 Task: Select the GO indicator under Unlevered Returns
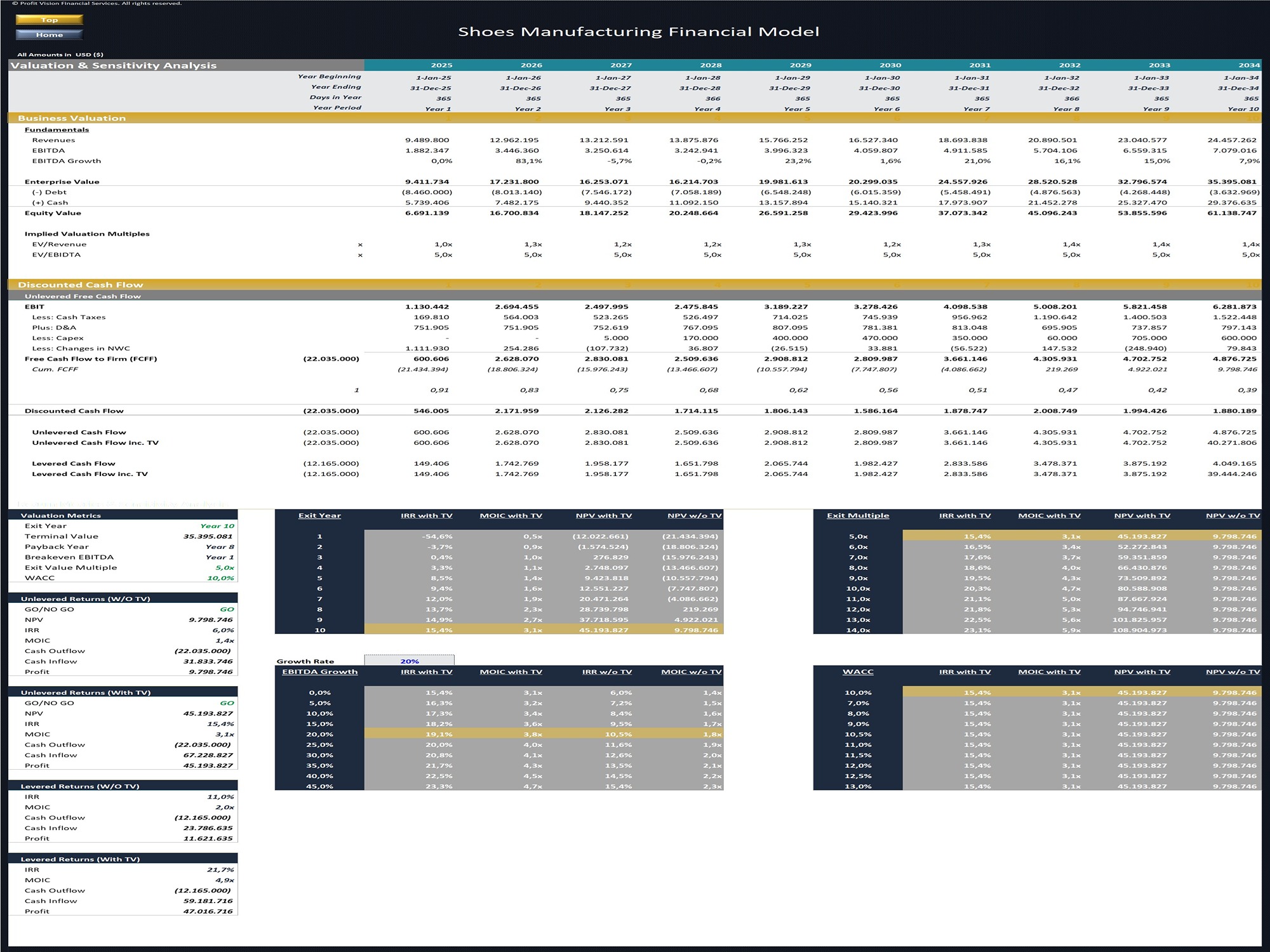click(x=226, y=609)
